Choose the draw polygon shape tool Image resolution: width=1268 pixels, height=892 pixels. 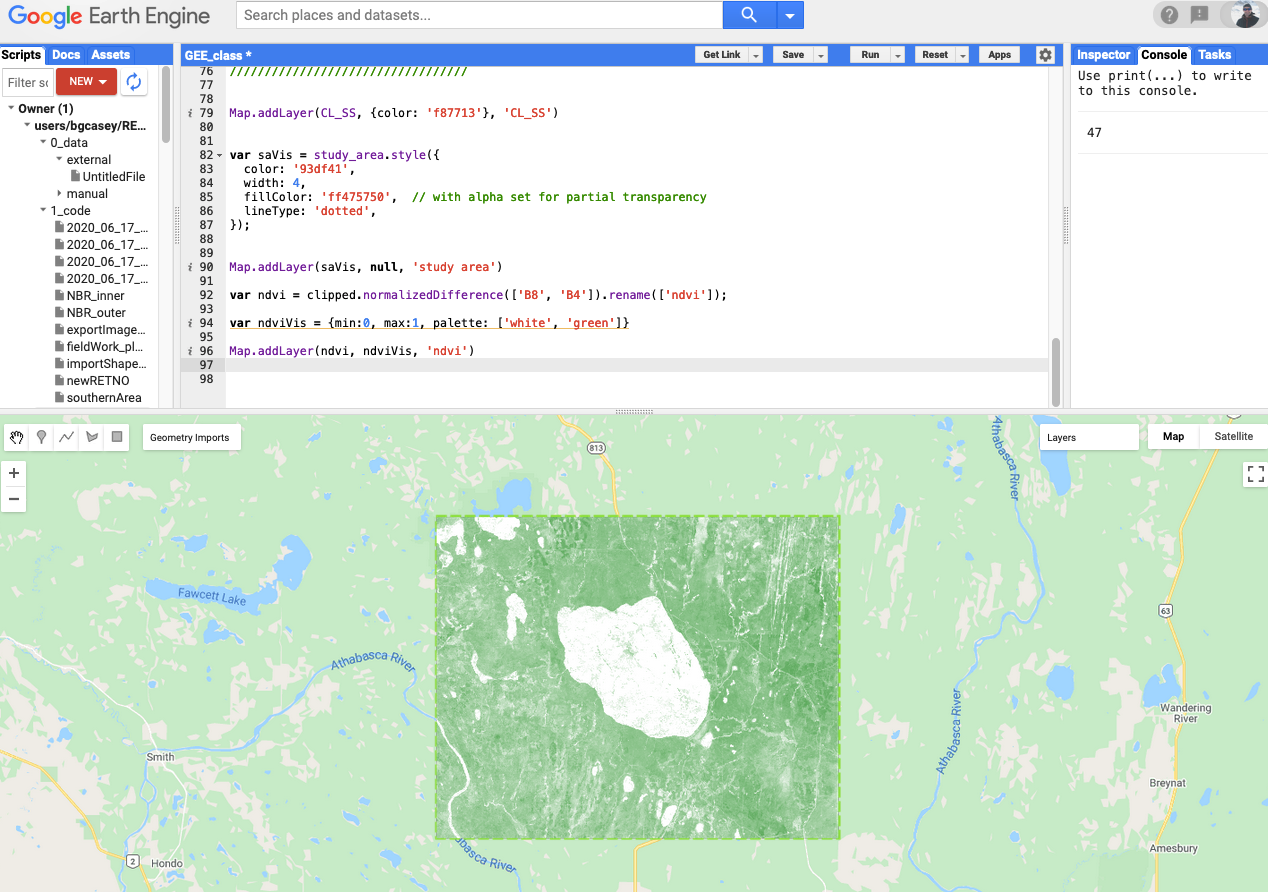[x=92, y=437]
